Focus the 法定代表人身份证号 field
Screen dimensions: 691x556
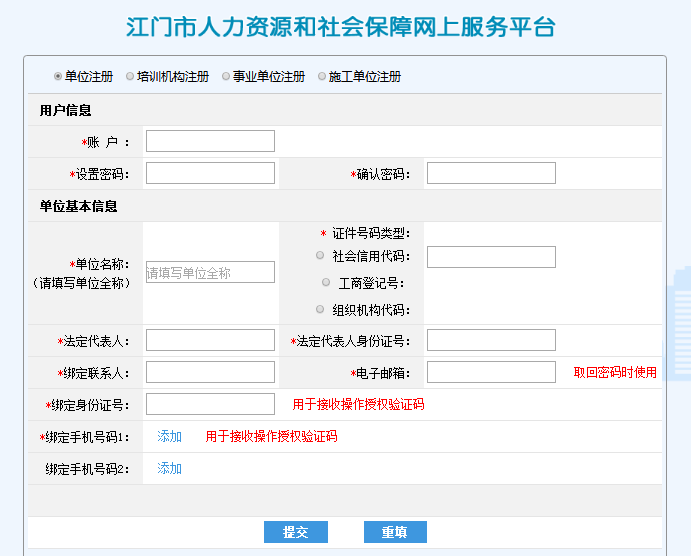pos(491,340)
